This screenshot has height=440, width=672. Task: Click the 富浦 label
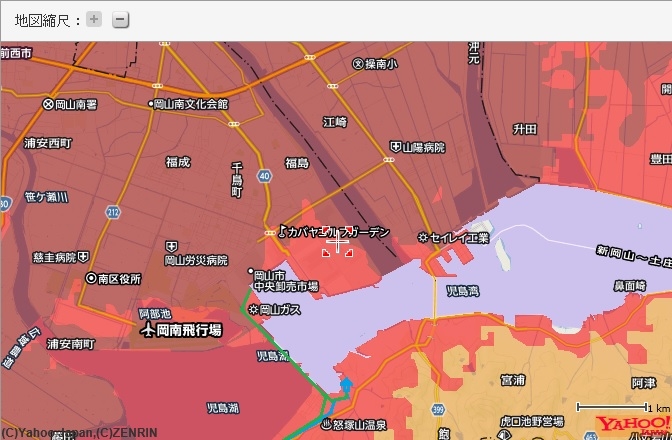[513, 380]
